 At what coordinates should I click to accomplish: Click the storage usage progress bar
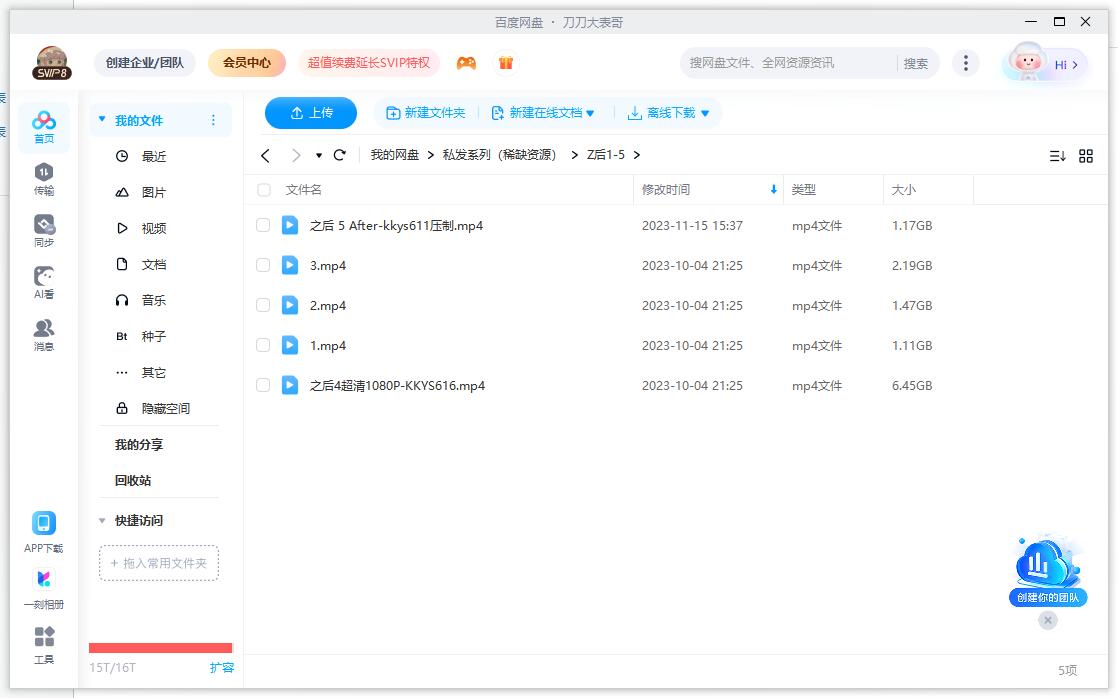tap(159, 647)
